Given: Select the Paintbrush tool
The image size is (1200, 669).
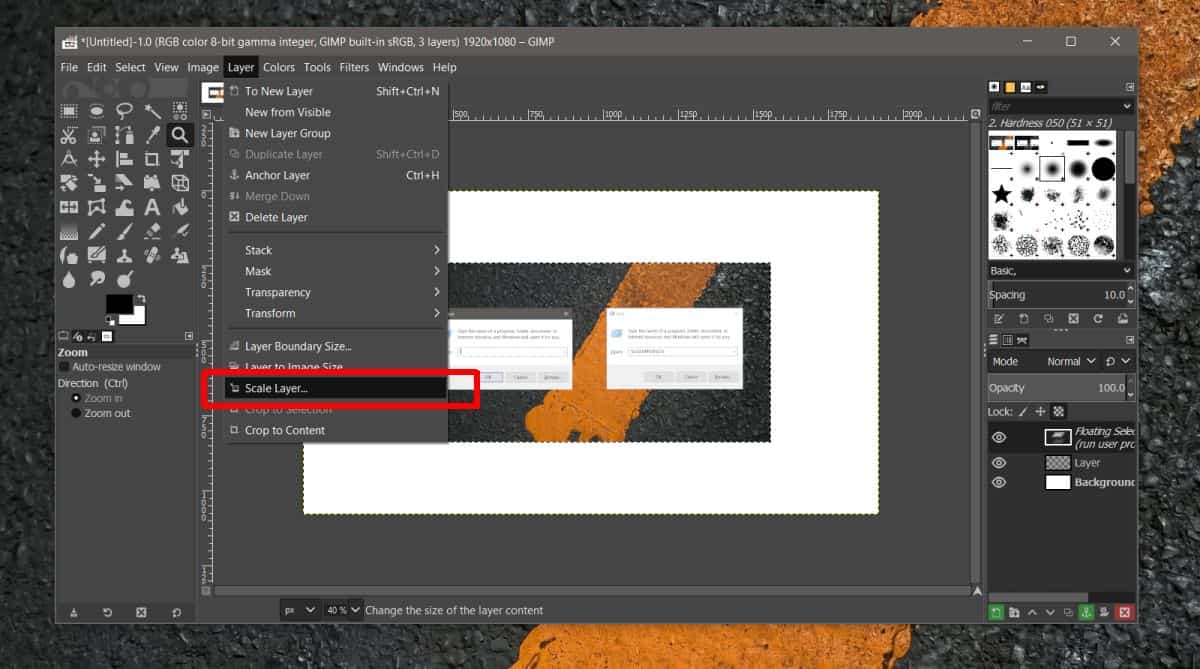Looking at the screenshot, I should [125, 231].
